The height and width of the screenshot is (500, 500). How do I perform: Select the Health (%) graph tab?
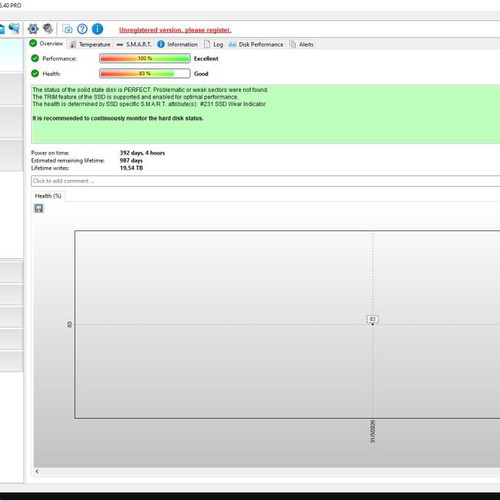[48, 196]
